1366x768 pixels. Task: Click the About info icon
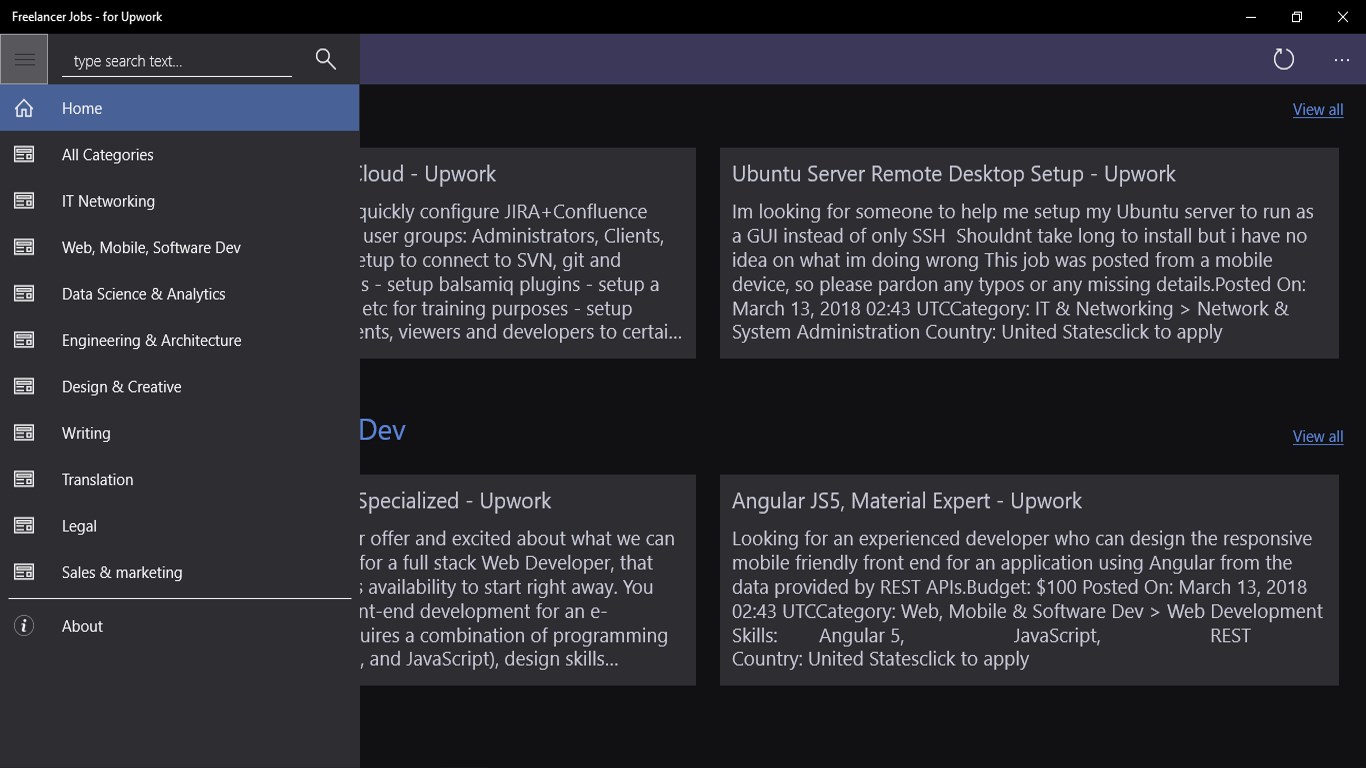tap(24, 626)
